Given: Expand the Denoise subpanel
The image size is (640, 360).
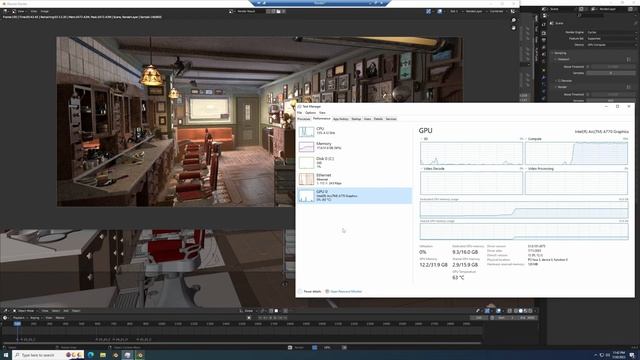Looking at the screenshot, I should point(563,81).
